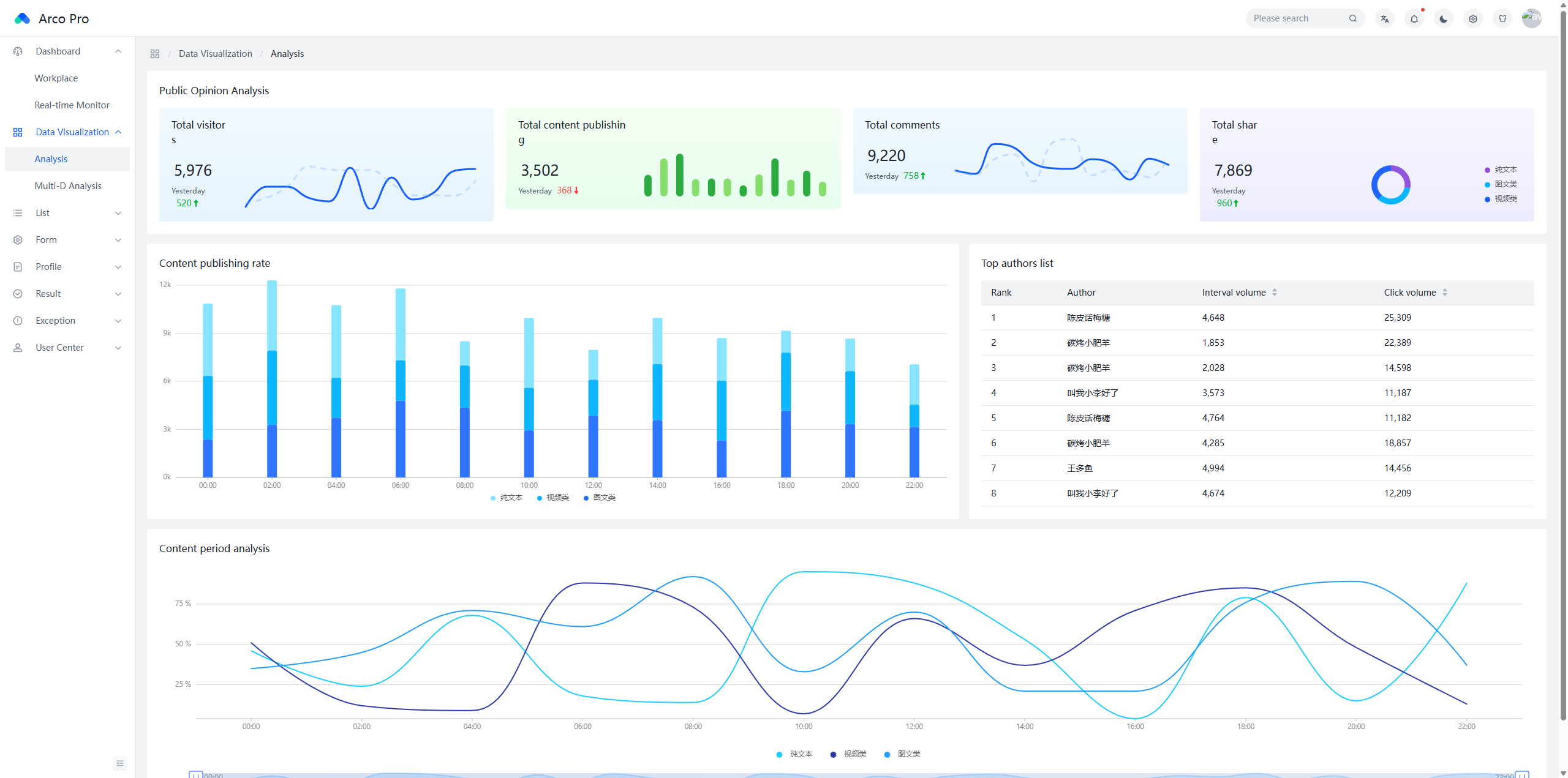Screen dimensions: 1568x778
Task: Click the breadcrumb apps grid icon
Action: [155, 54]
